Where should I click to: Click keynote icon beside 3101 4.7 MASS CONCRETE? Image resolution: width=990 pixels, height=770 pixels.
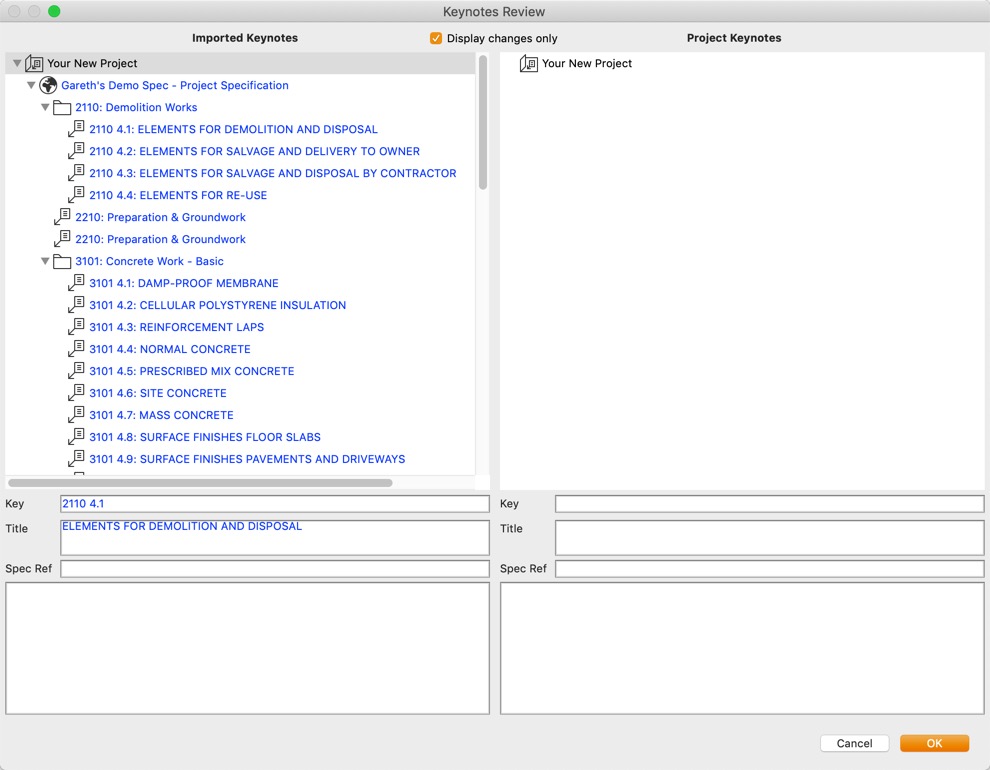(76, 416)
